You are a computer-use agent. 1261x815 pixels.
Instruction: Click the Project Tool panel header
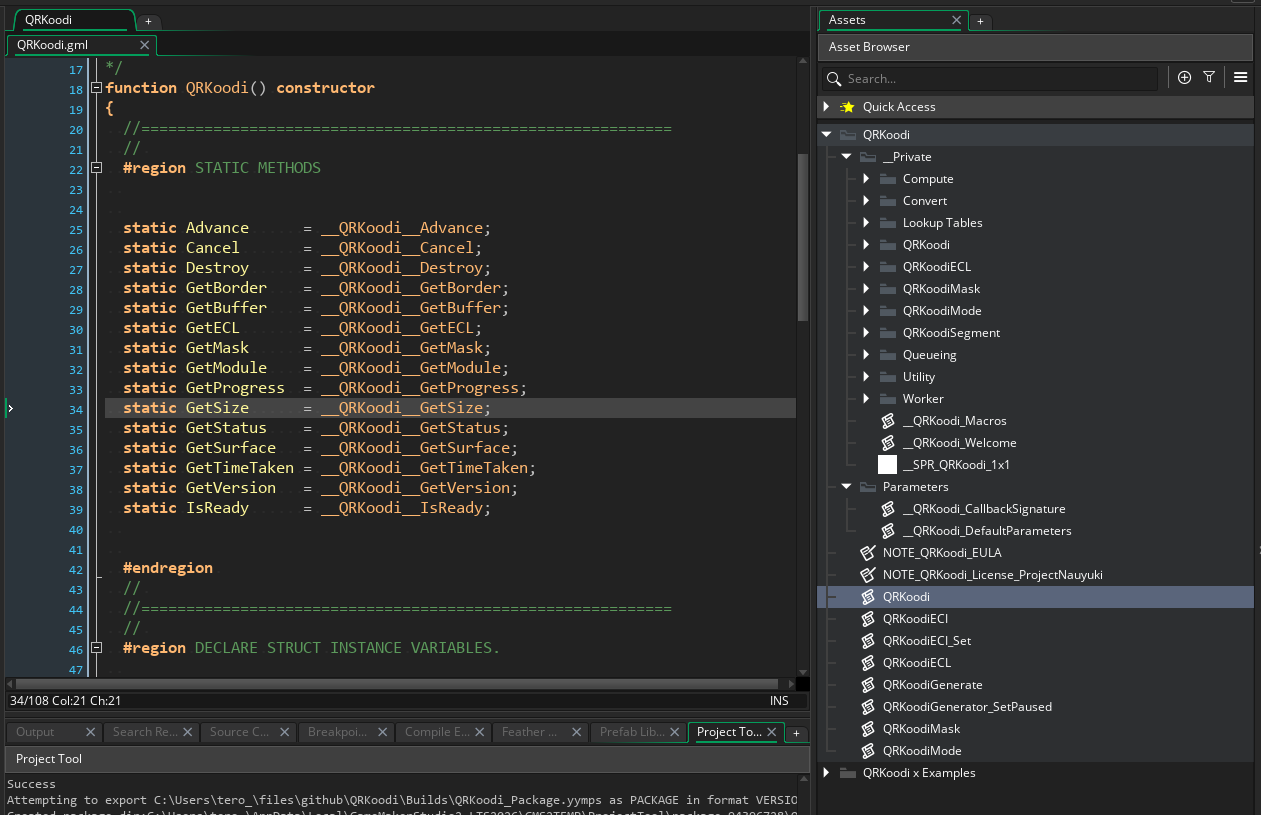point(406,759)
